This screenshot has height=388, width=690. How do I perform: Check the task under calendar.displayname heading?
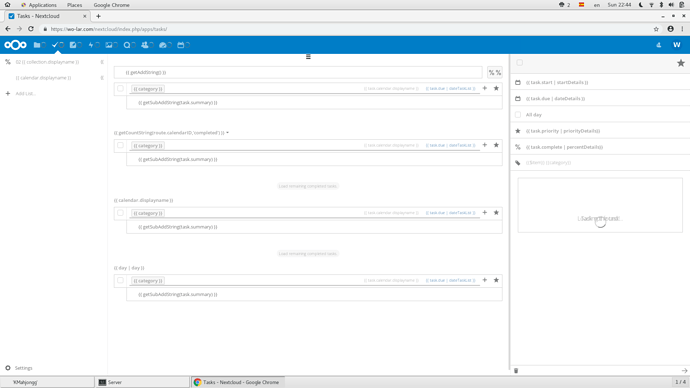[x=120, y=213]
